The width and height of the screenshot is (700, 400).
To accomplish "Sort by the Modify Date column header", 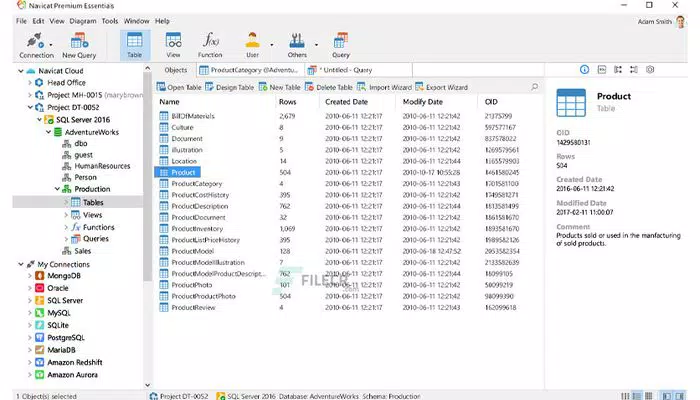I will tap(423, 102).
